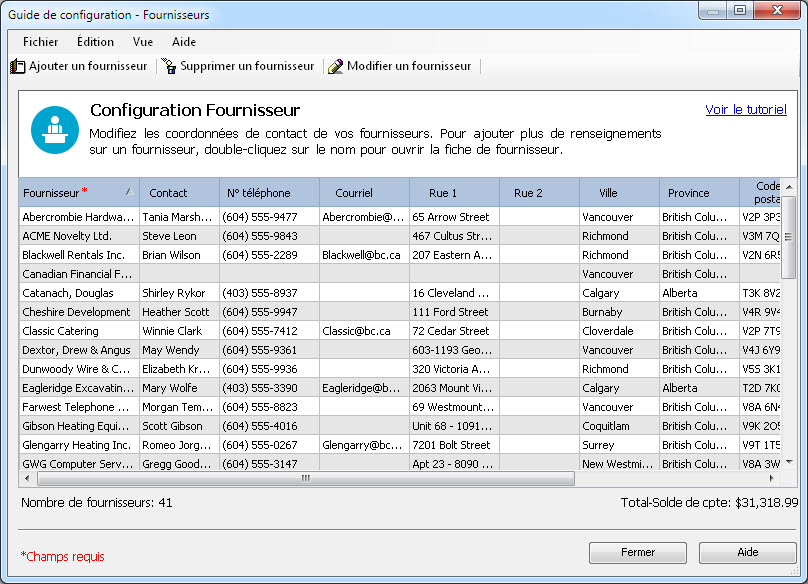Image resolution: width=808 pixels, height=584 pixels.
Task: Click the vertical scrollbar down arrow
Action: [788, 463]
